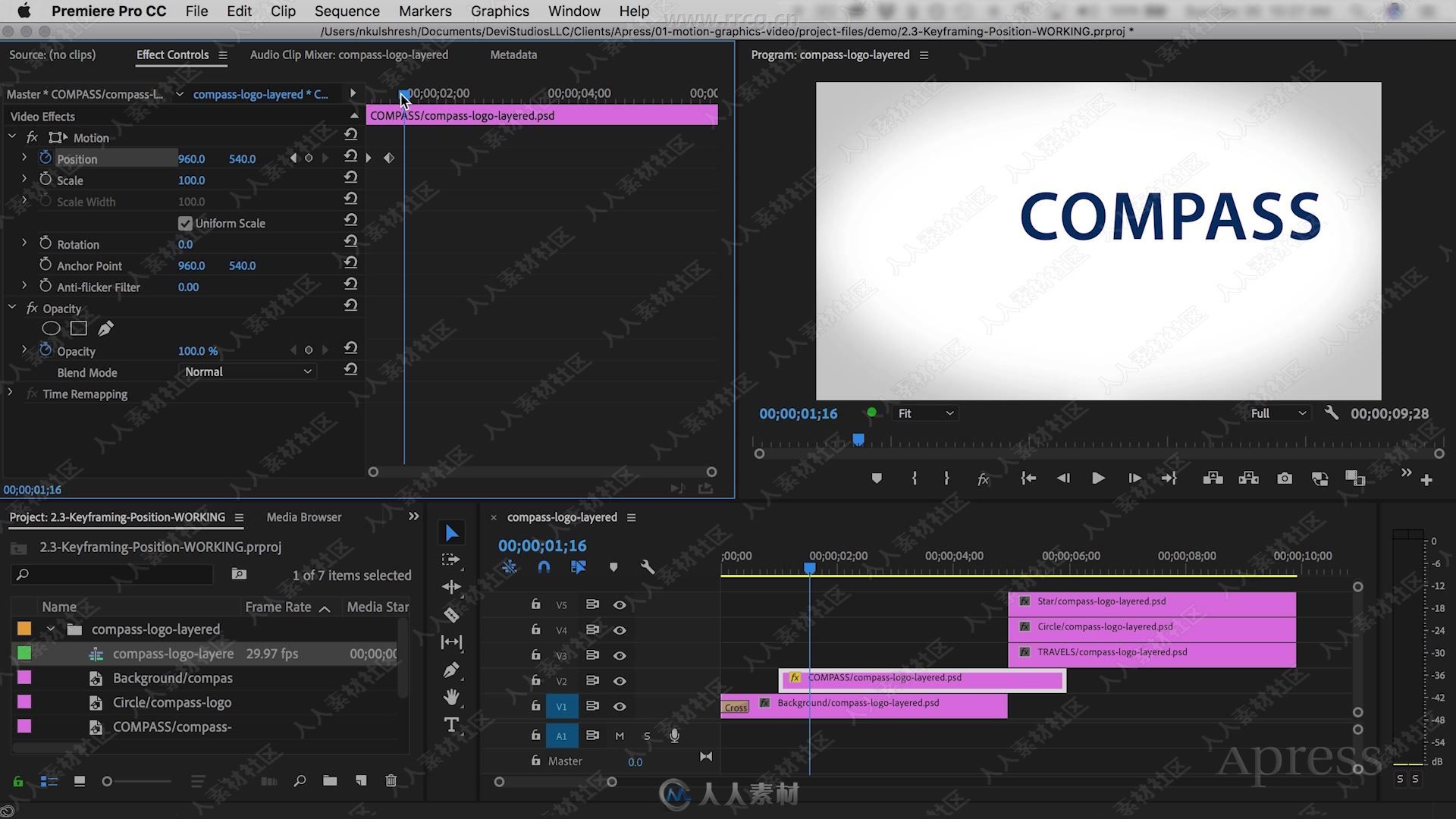Viewport: 1456px width, 819px height.
Task: Open the Sequence menu
Action: coord(347,11)
